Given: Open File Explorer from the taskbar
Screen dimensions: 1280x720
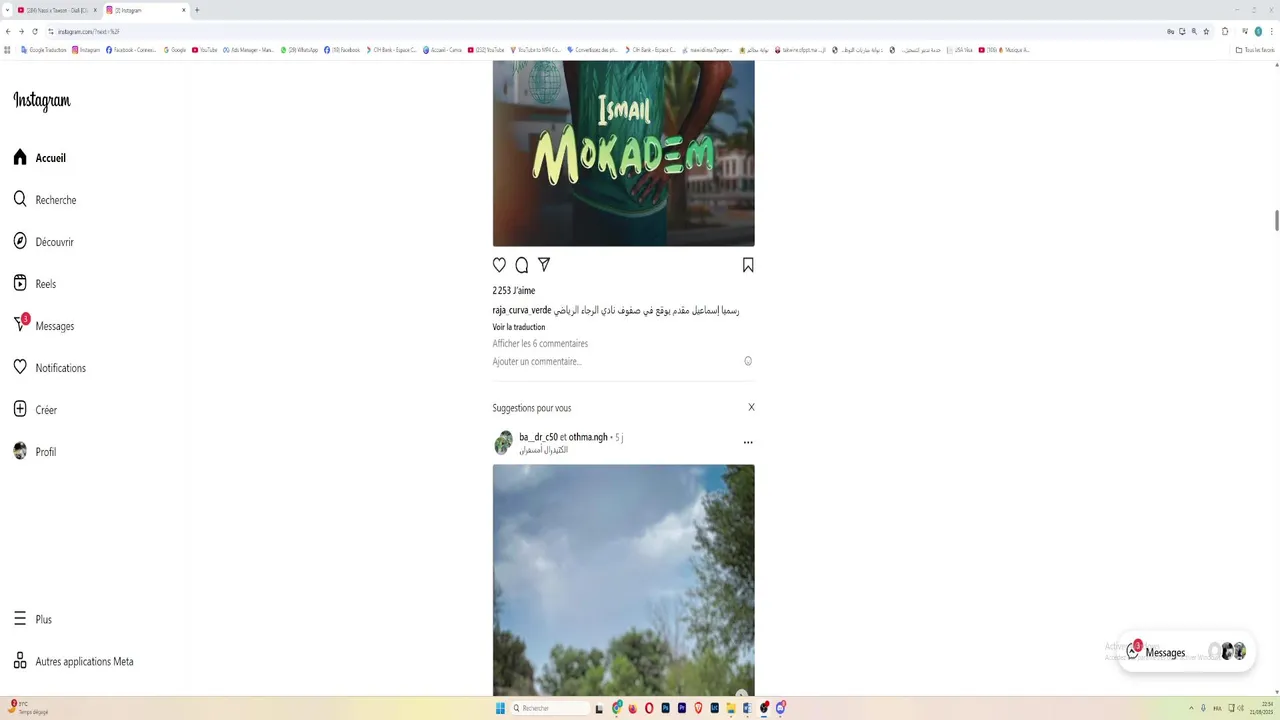Looking at the screenshot, I should point(731,708).
